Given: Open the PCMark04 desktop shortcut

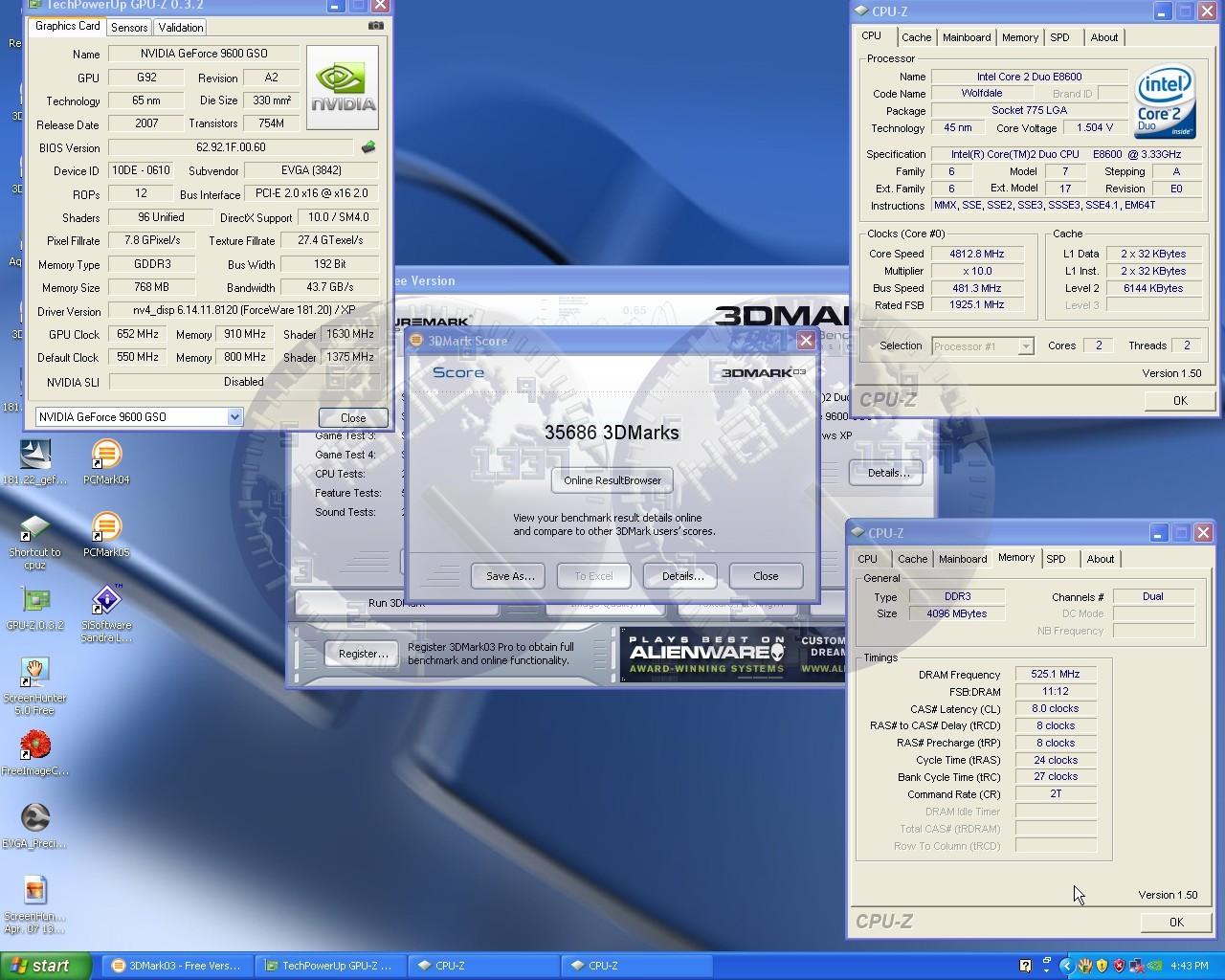Looking at the screenshot, I should pos(106,462).
